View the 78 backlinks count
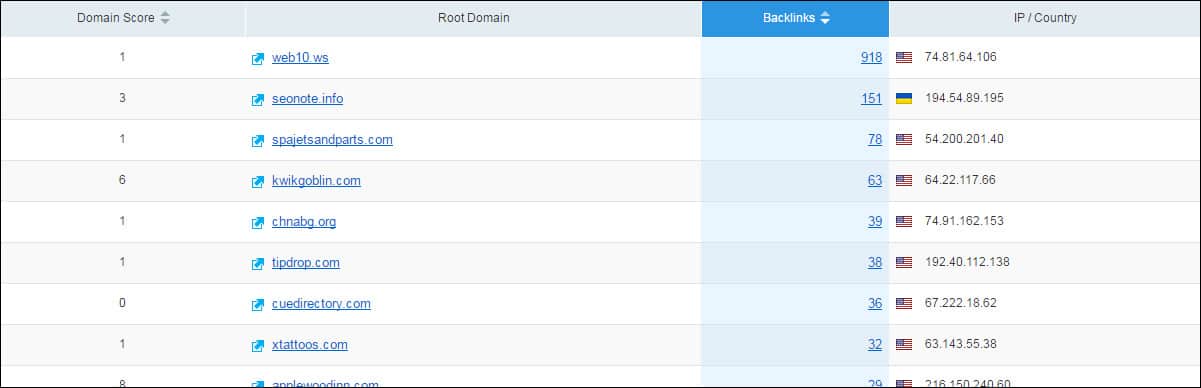The height and width of the screenshot is (388, 1201). [x=875, y=140]
